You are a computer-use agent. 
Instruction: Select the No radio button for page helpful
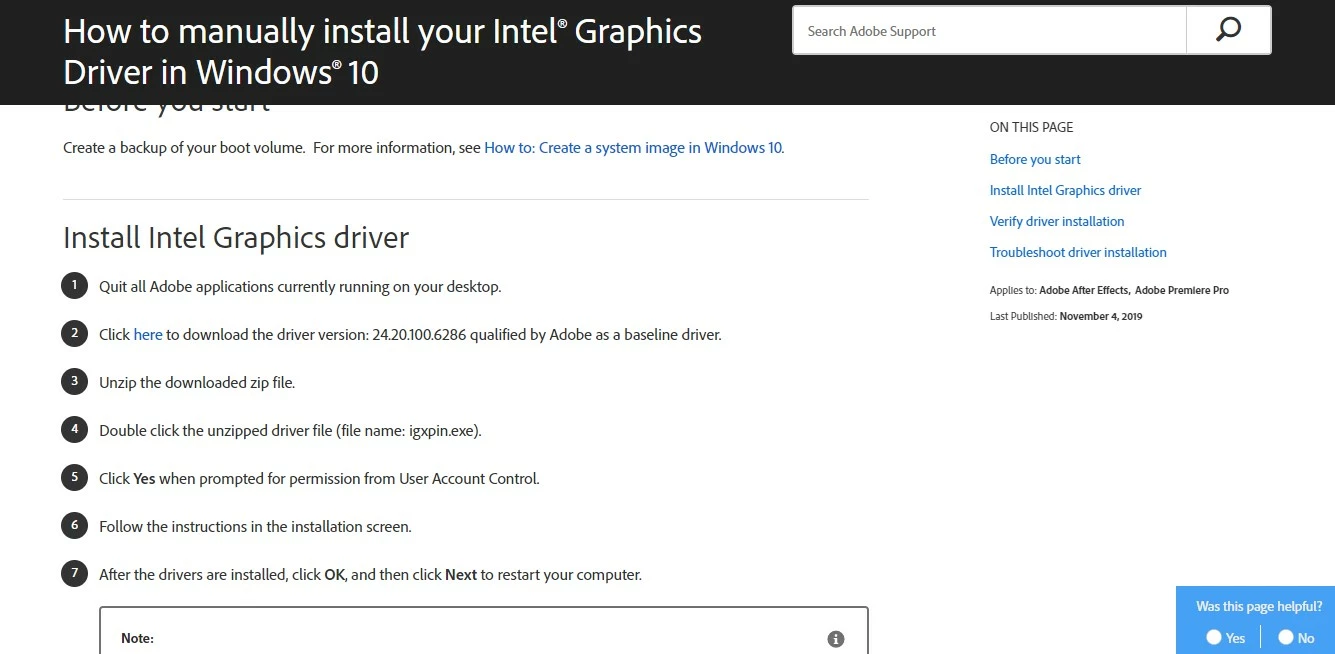click(x=1286, y=637)
